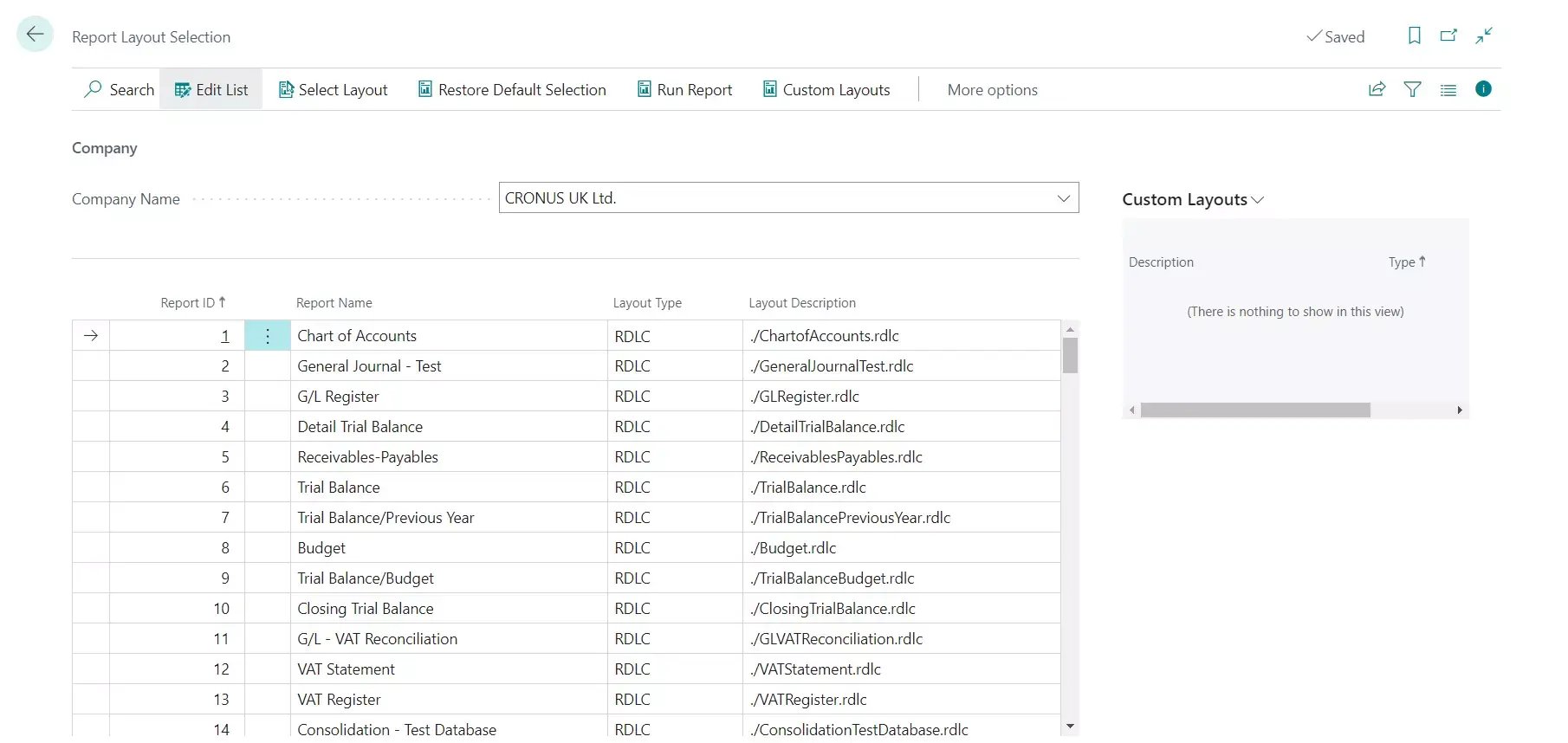Viewport: 1568px width, 743px height.
Task: Click './VATStatement.rdlc' layout description
Action: (x=901, y=669)
